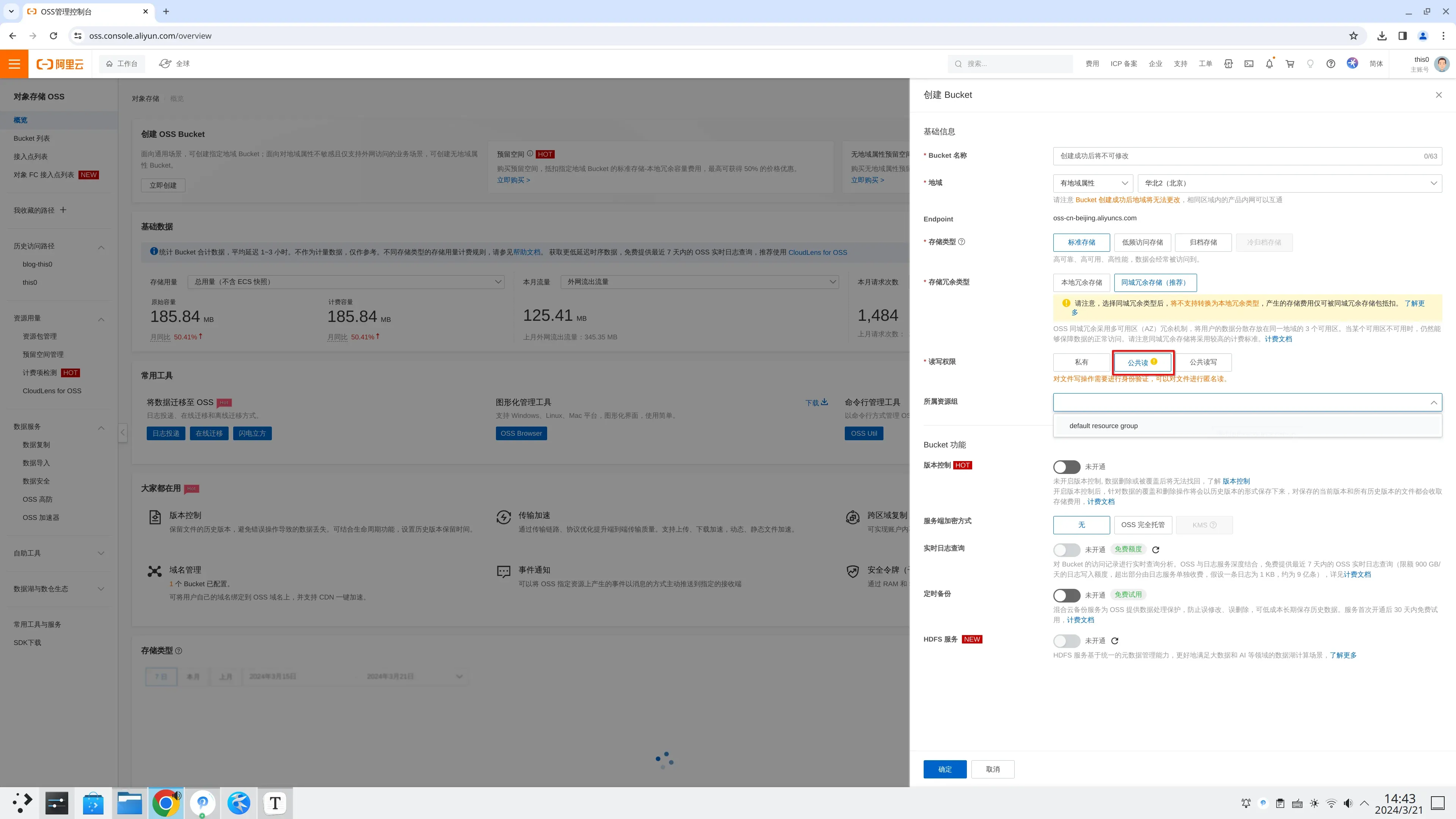The width and height of the screenshot is (1456, 819).
Task: Open the Beijing region dropdown
Action: 1289,183
